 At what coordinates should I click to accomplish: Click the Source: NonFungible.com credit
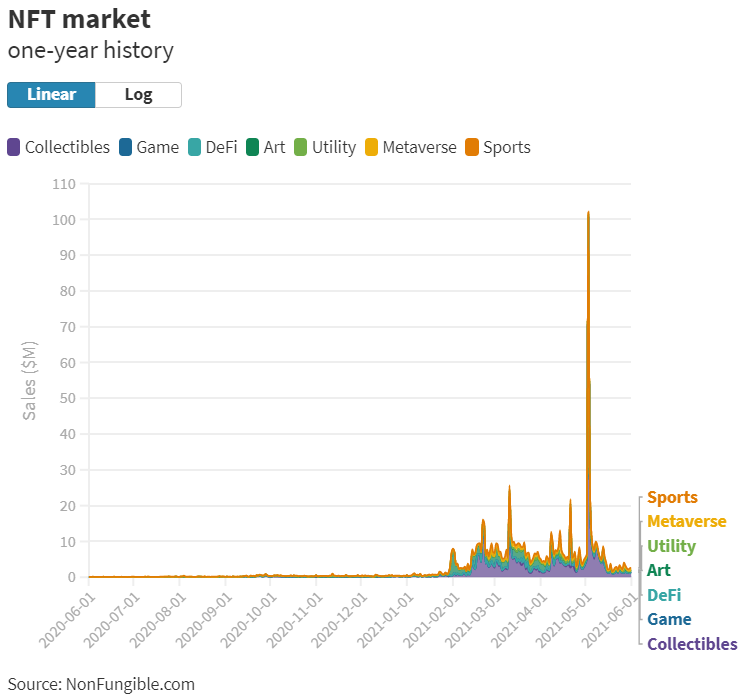tap(101, 684)
